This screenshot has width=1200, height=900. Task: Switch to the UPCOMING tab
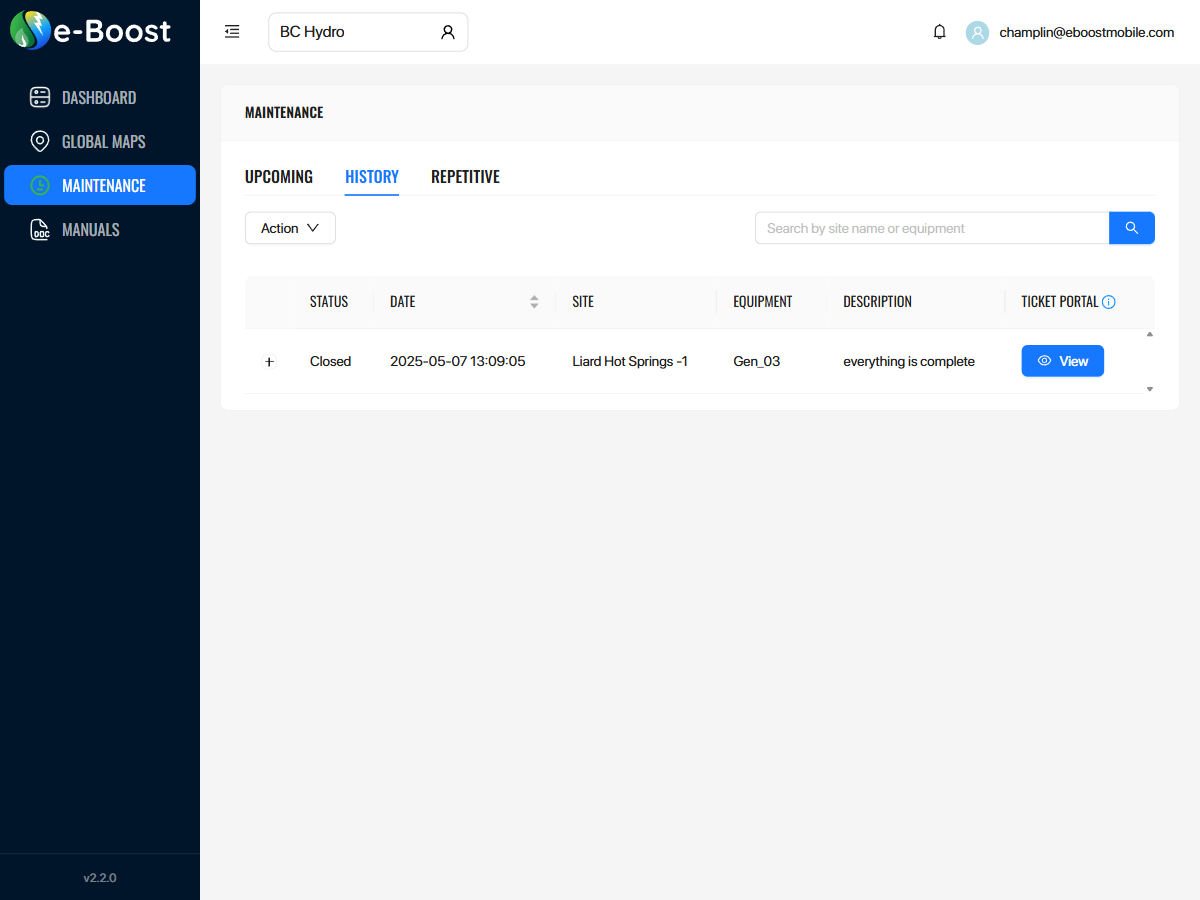(279, 177)
